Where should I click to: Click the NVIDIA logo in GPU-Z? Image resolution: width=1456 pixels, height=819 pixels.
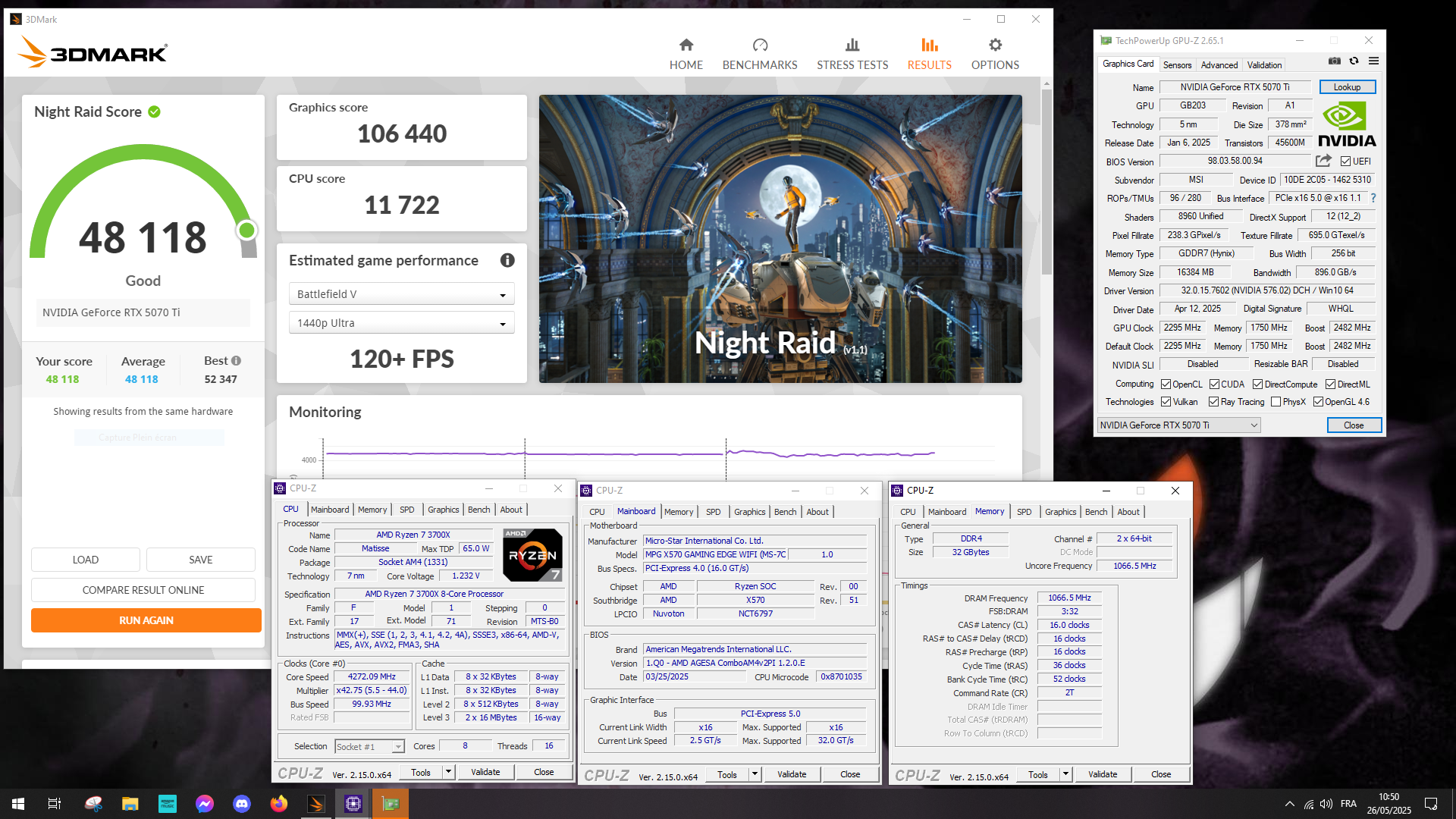pyautogui.click(x=1347, y=125)
